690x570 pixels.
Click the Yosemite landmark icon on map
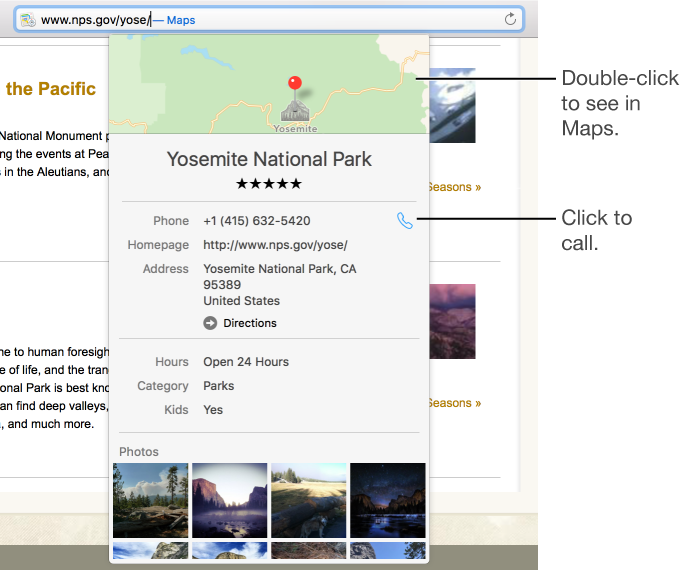click(295, 110)
